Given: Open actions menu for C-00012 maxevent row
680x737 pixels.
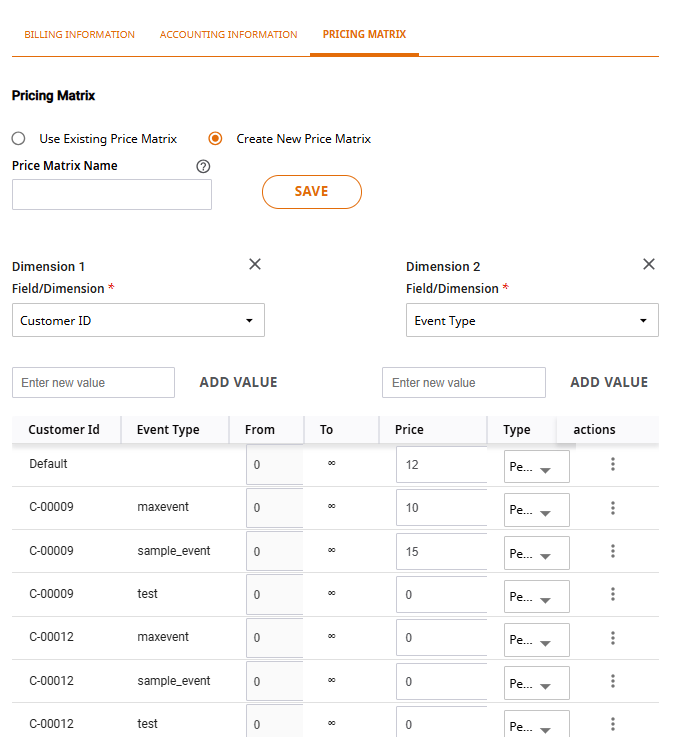Looking at the screenshot, I should pos(613,638).
